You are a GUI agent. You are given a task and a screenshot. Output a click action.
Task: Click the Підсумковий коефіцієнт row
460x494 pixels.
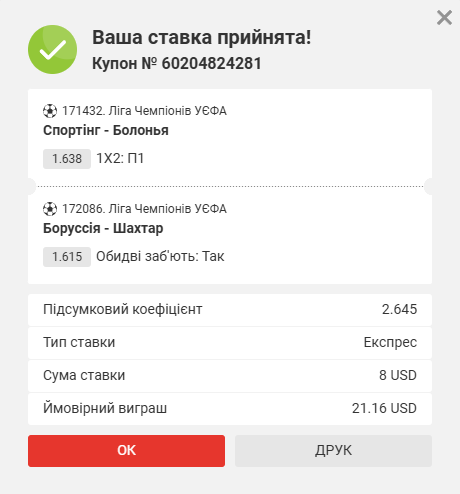pyautogui.click(x=230, y=310)
